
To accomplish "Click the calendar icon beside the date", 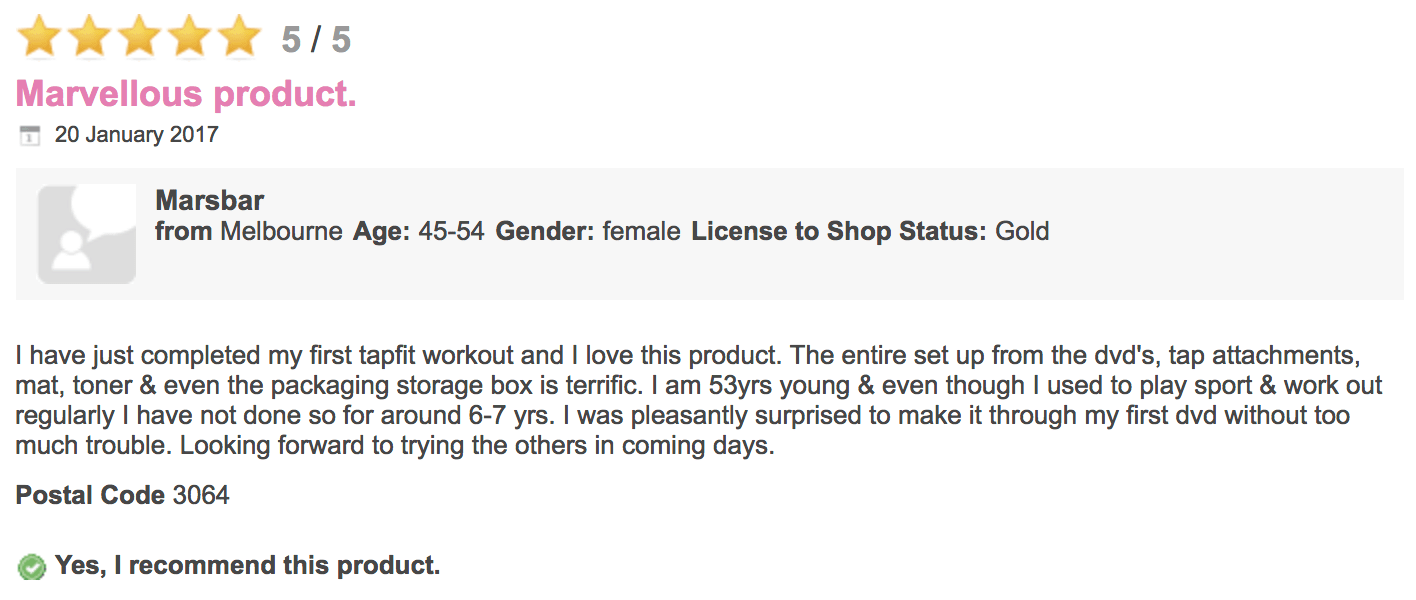I will pos(30,135).
